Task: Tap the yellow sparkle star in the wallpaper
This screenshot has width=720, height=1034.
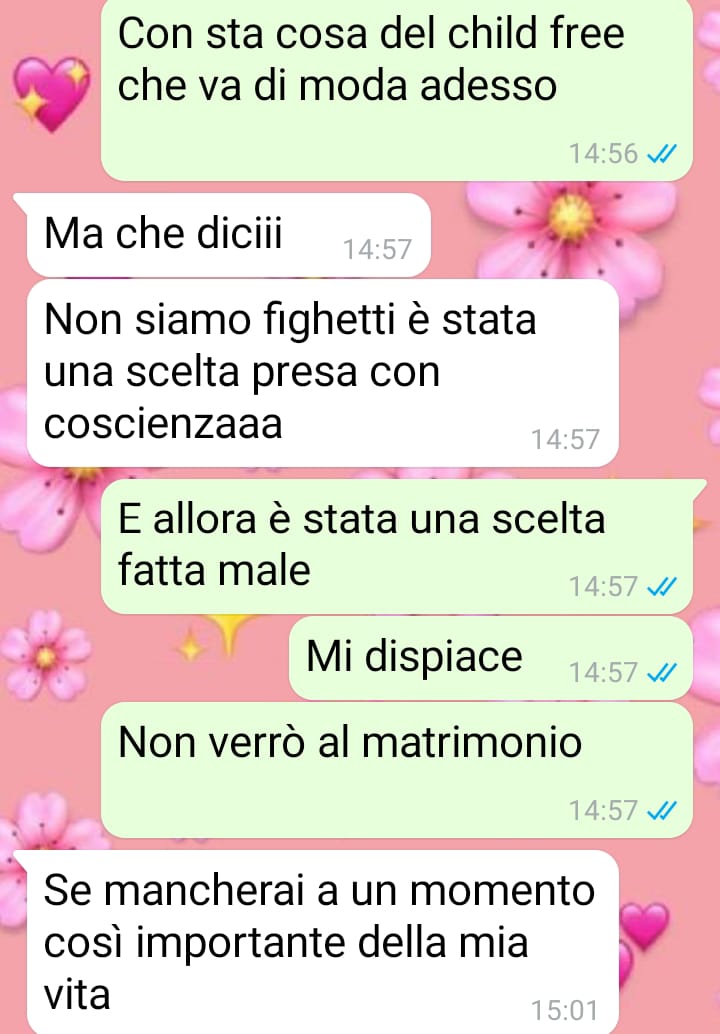Action: pyautogui.click(x=229, y=632)
